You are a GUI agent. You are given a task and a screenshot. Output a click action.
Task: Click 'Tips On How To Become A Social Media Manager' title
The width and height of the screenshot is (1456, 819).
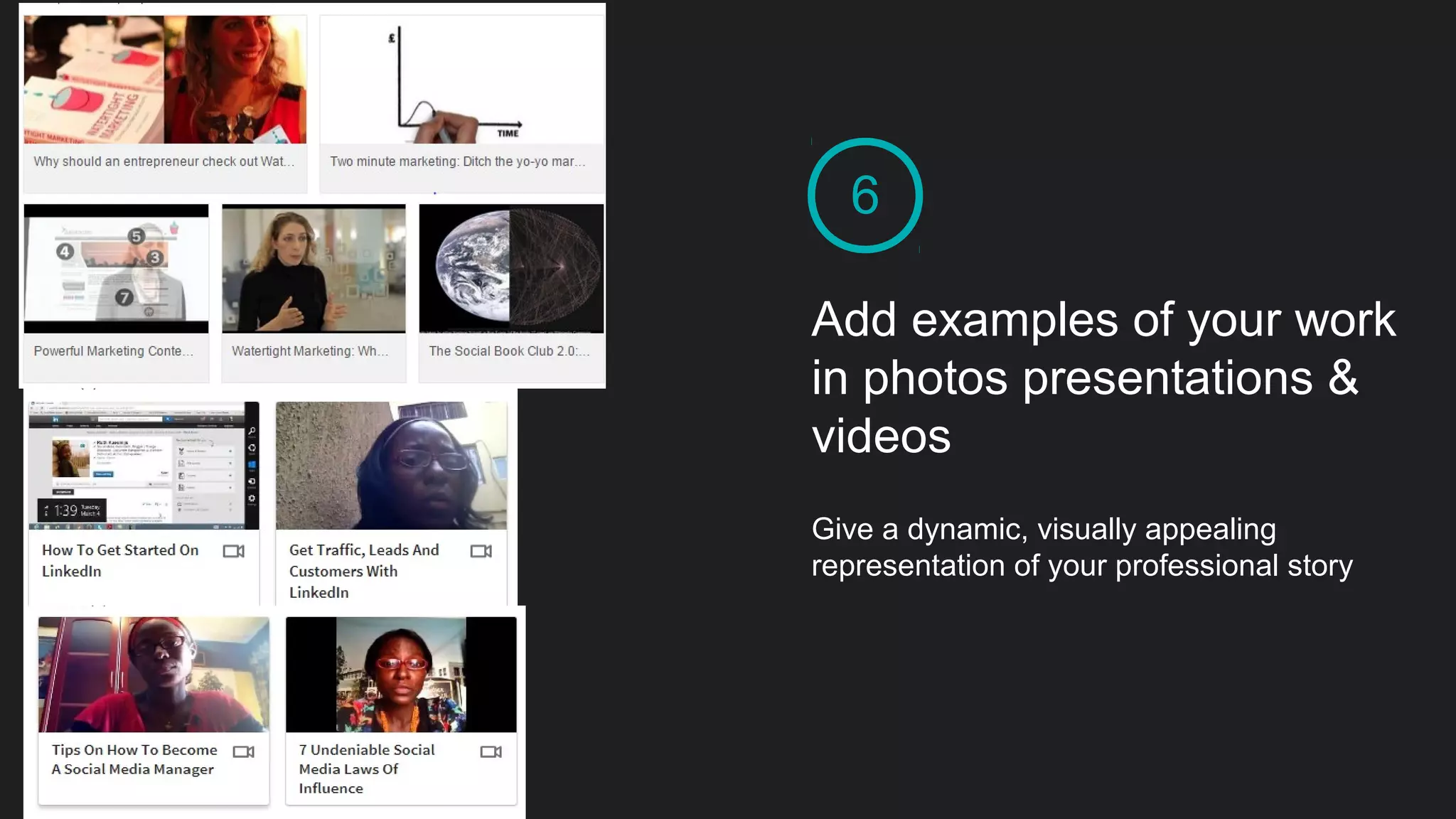[x=134, y=759]
